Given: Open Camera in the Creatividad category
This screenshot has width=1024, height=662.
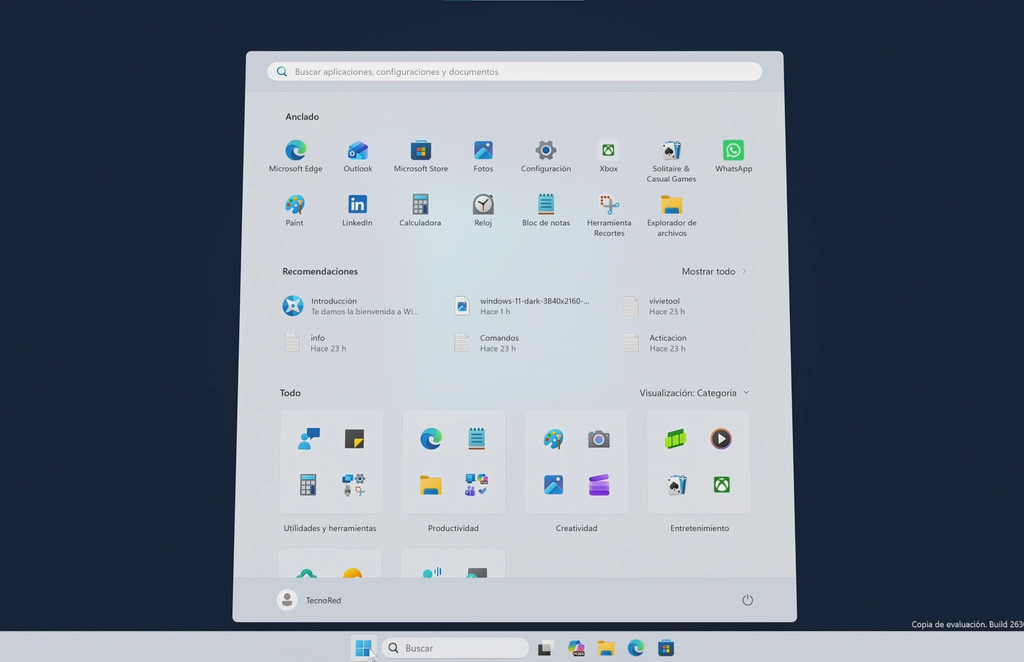Looking at the screenshot, I should (599, 439).
